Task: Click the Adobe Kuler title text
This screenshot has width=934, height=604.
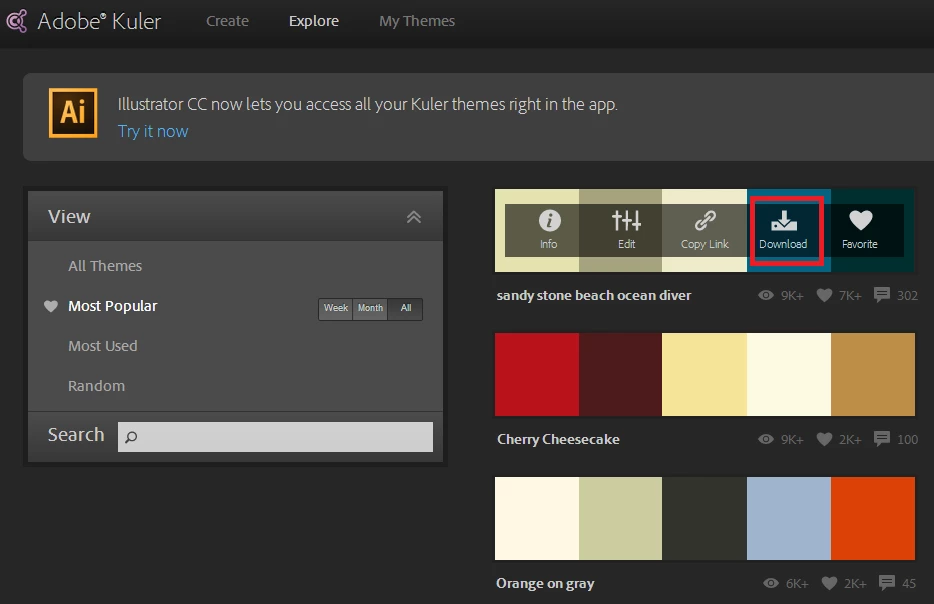Action: click(x=99, y=21)
